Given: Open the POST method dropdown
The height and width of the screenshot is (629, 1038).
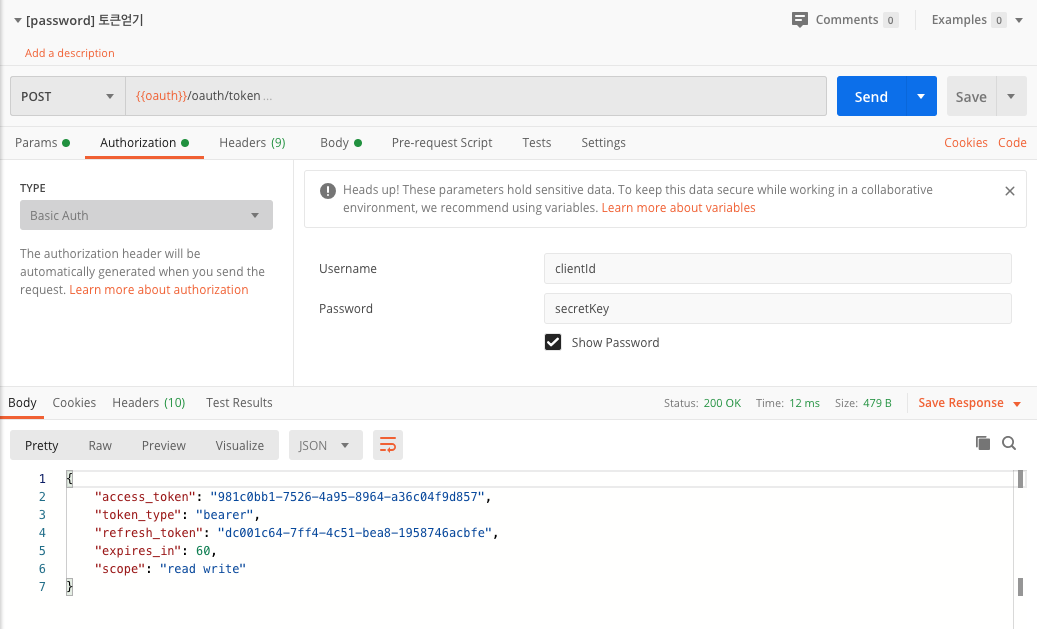Looking at the screenshot, I should (68, 97).
